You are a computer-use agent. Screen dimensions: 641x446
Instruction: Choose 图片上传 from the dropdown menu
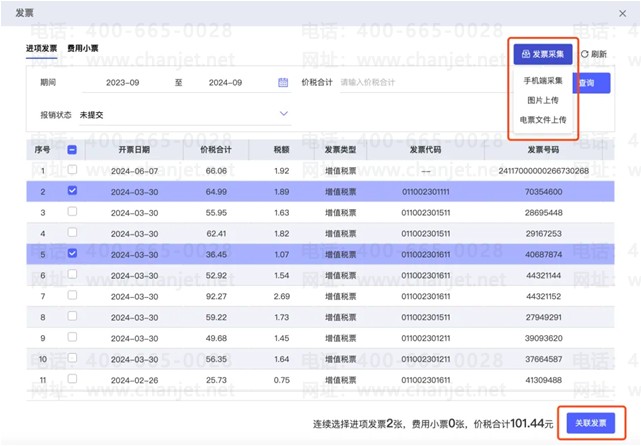[x=543, y=99]
